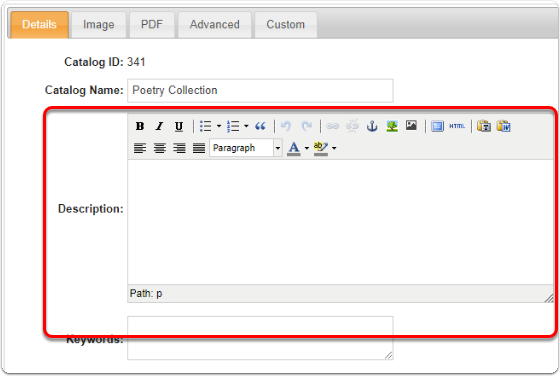Click inside the Description editor text area
560x376 pixels.
tap(340, 222)
